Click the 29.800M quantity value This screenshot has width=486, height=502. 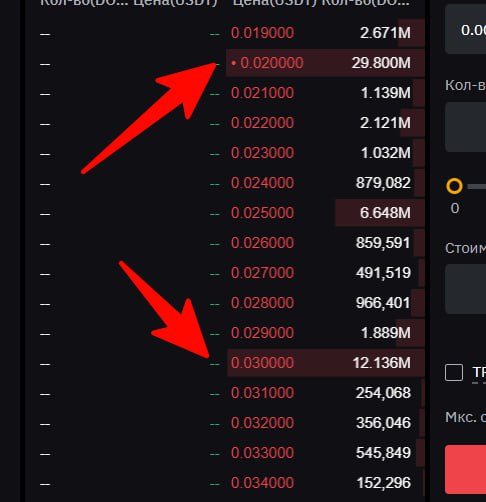click(x=381, y=63)
